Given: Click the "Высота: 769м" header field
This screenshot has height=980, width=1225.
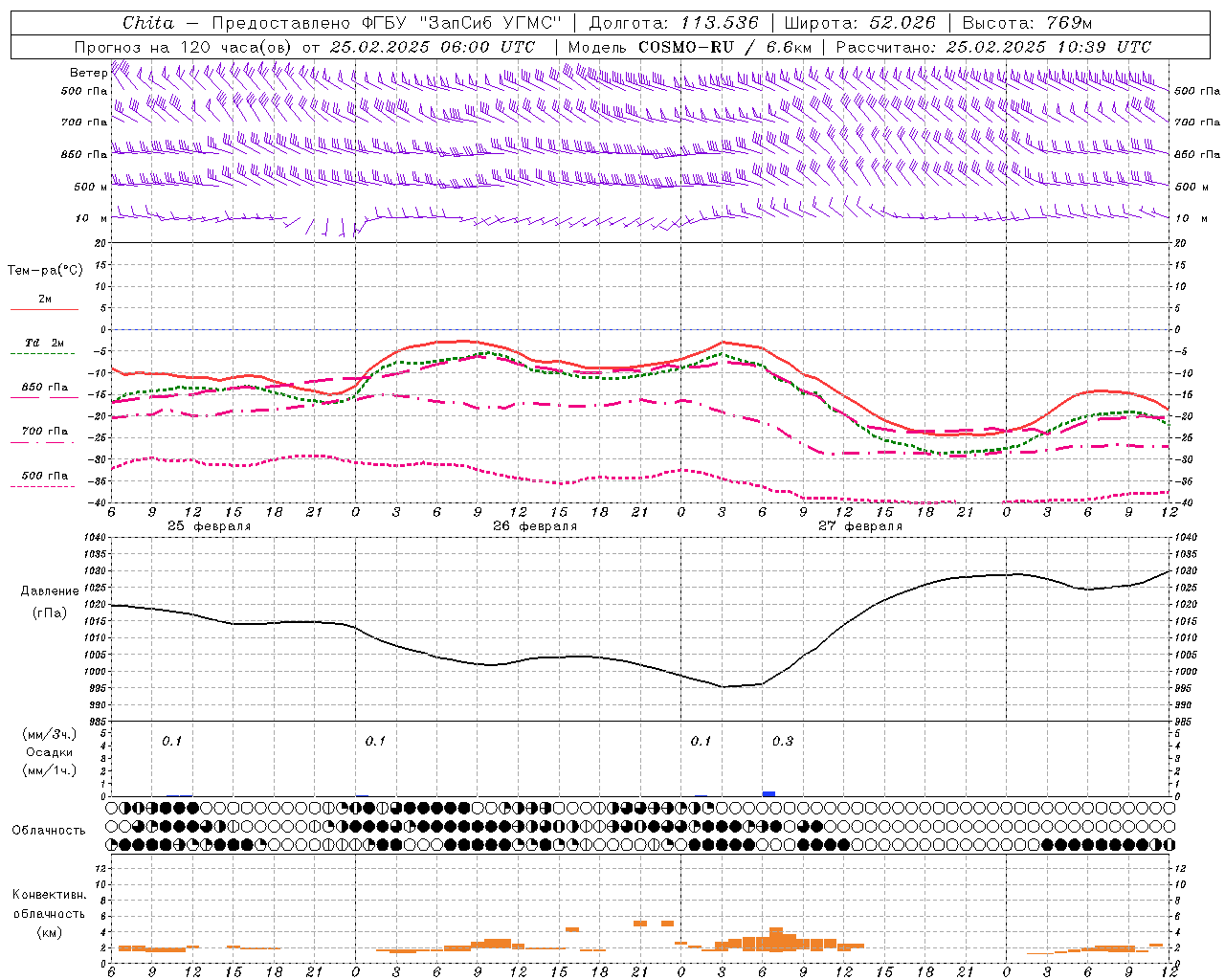Looking at the screenshot, I should pyautogui.click(x=1027, y=23).
